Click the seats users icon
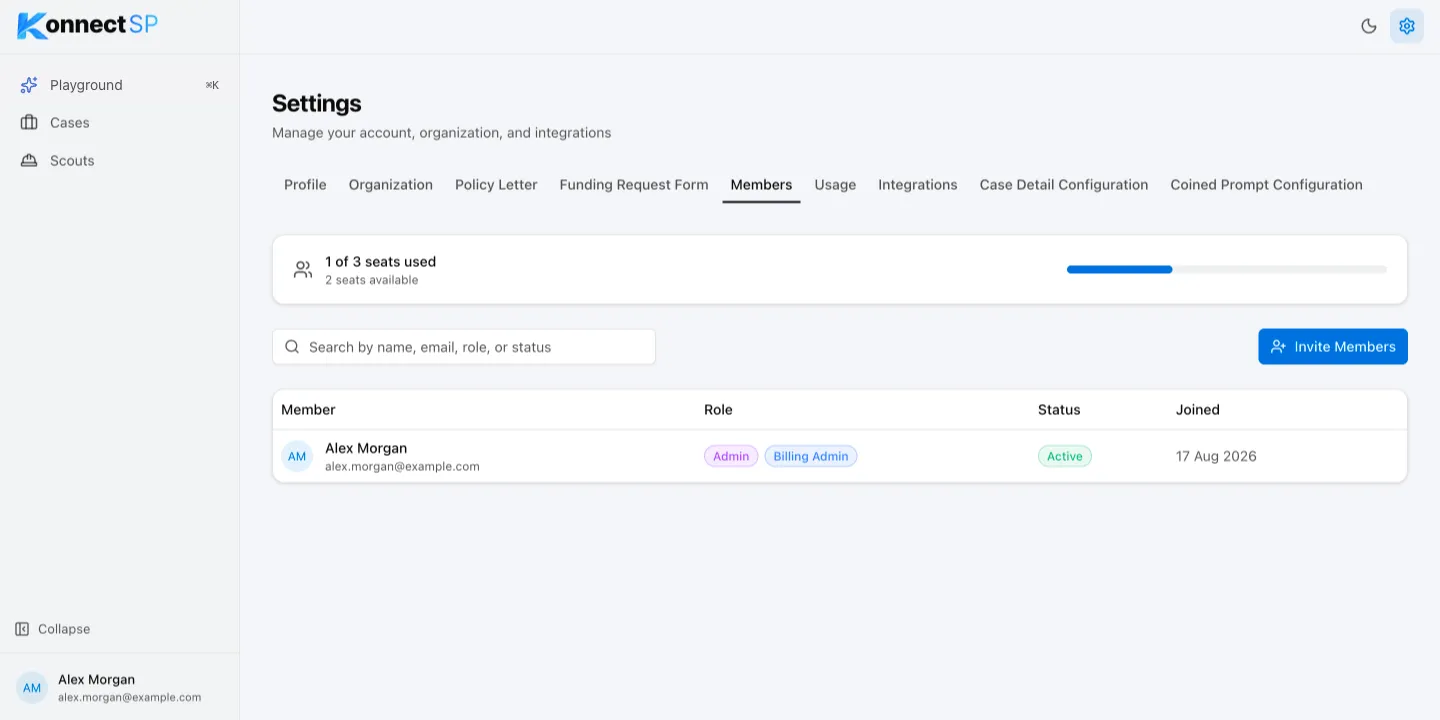 pyautogui.click(x=302, y=270)
